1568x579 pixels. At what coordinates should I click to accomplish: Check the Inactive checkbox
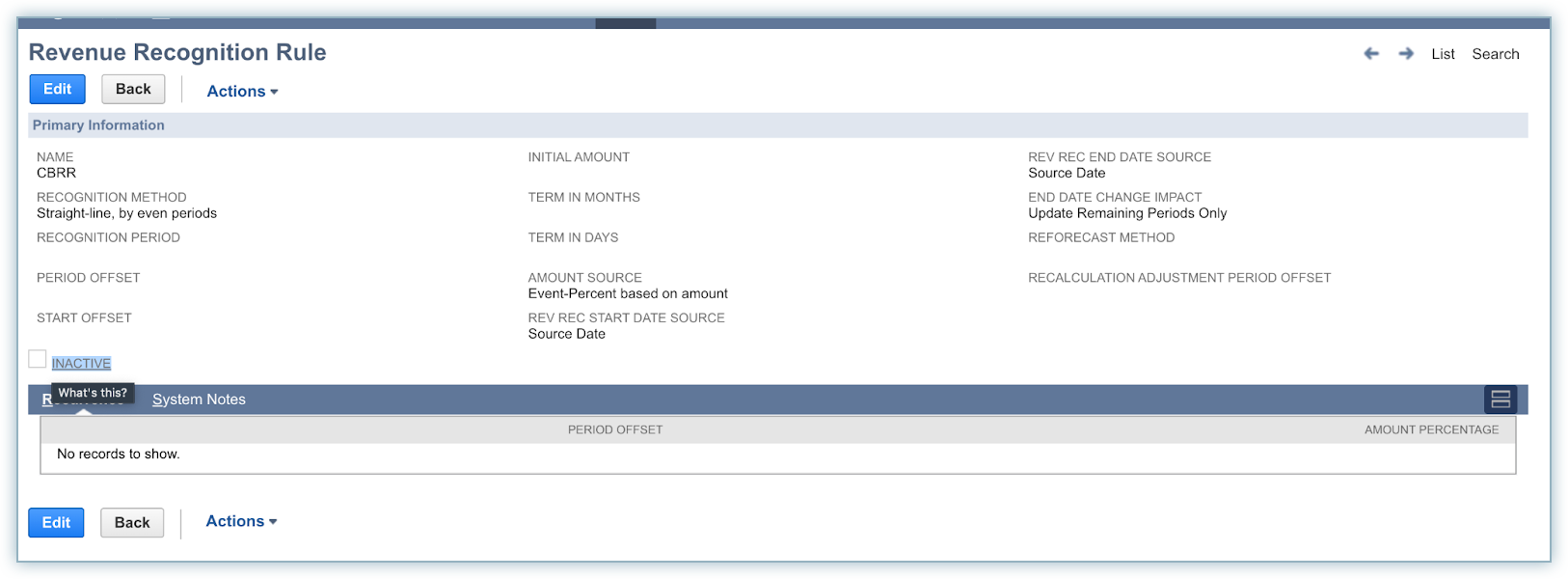[38, 359]
